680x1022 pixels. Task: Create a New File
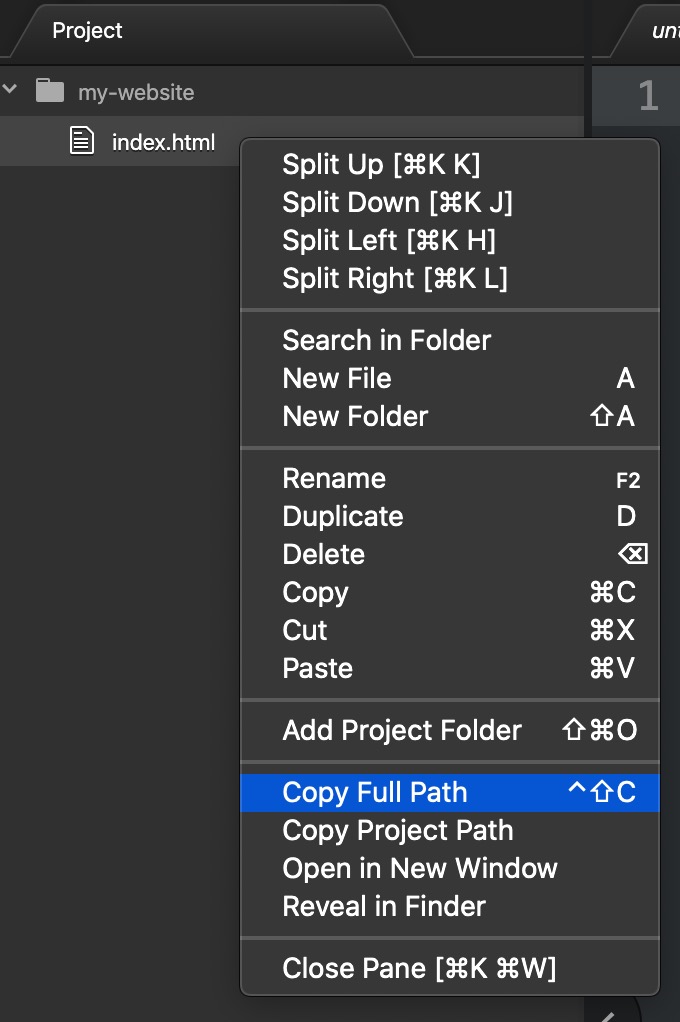pos(337,378)
